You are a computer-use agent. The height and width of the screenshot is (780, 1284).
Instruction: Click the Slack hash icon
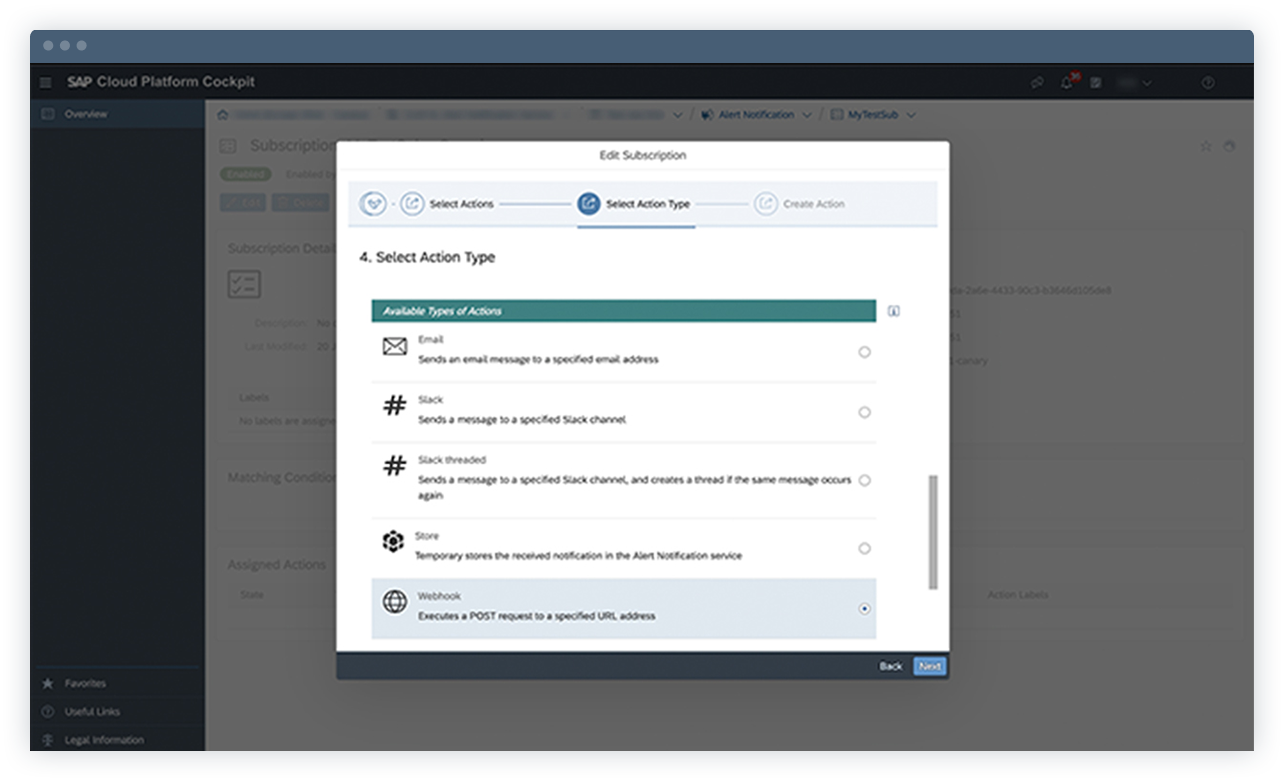tap(394, 405)
